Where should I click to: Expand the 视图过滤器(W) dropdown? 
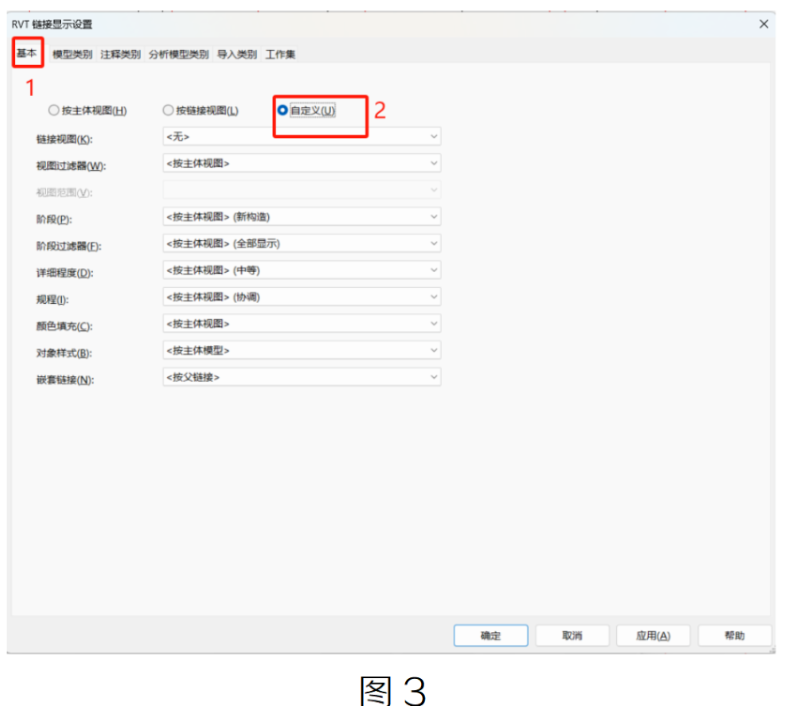[x=302, y=163]
